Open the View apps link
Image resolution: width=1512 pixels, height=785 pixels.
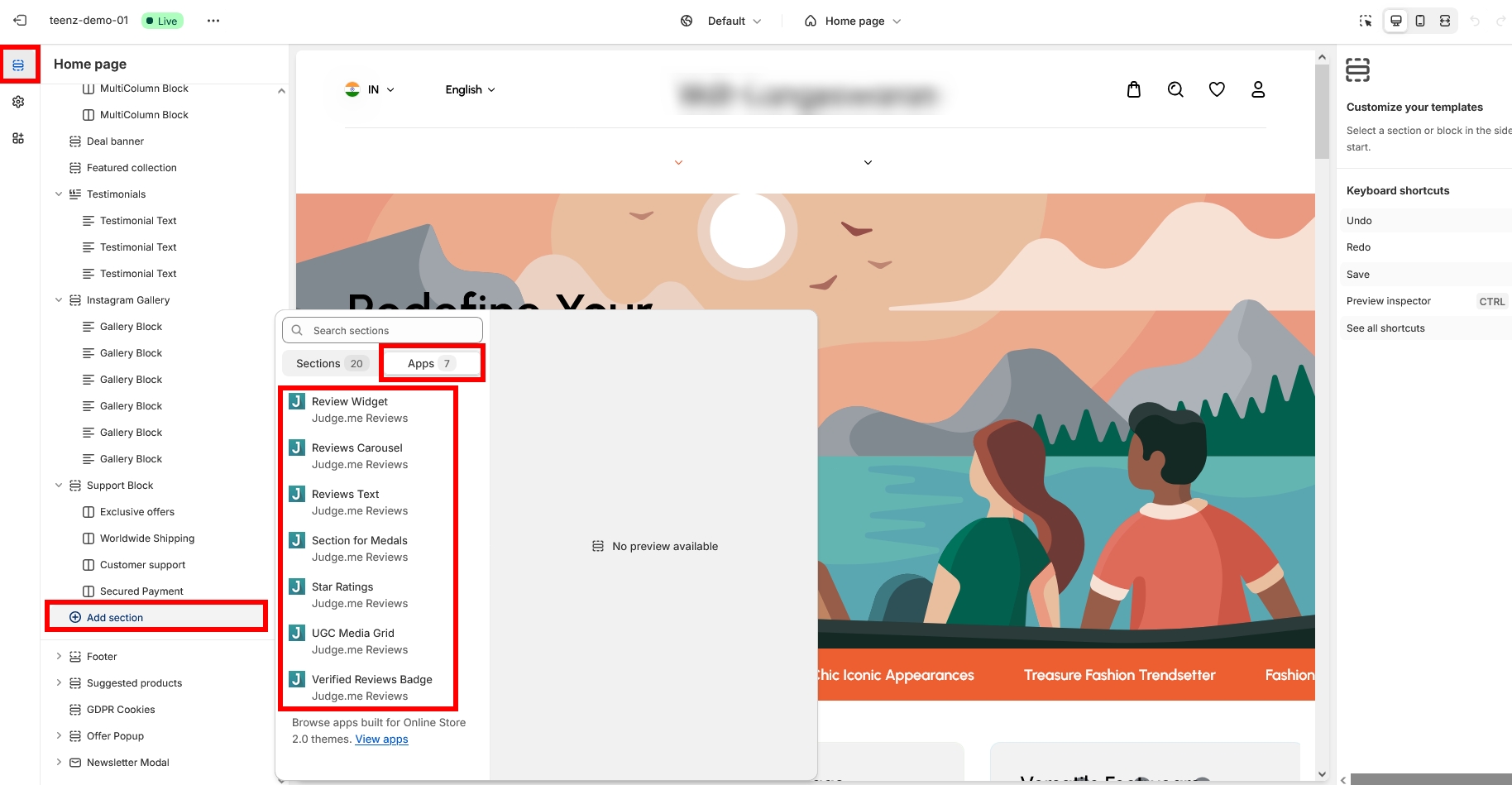tap(381, 740)
